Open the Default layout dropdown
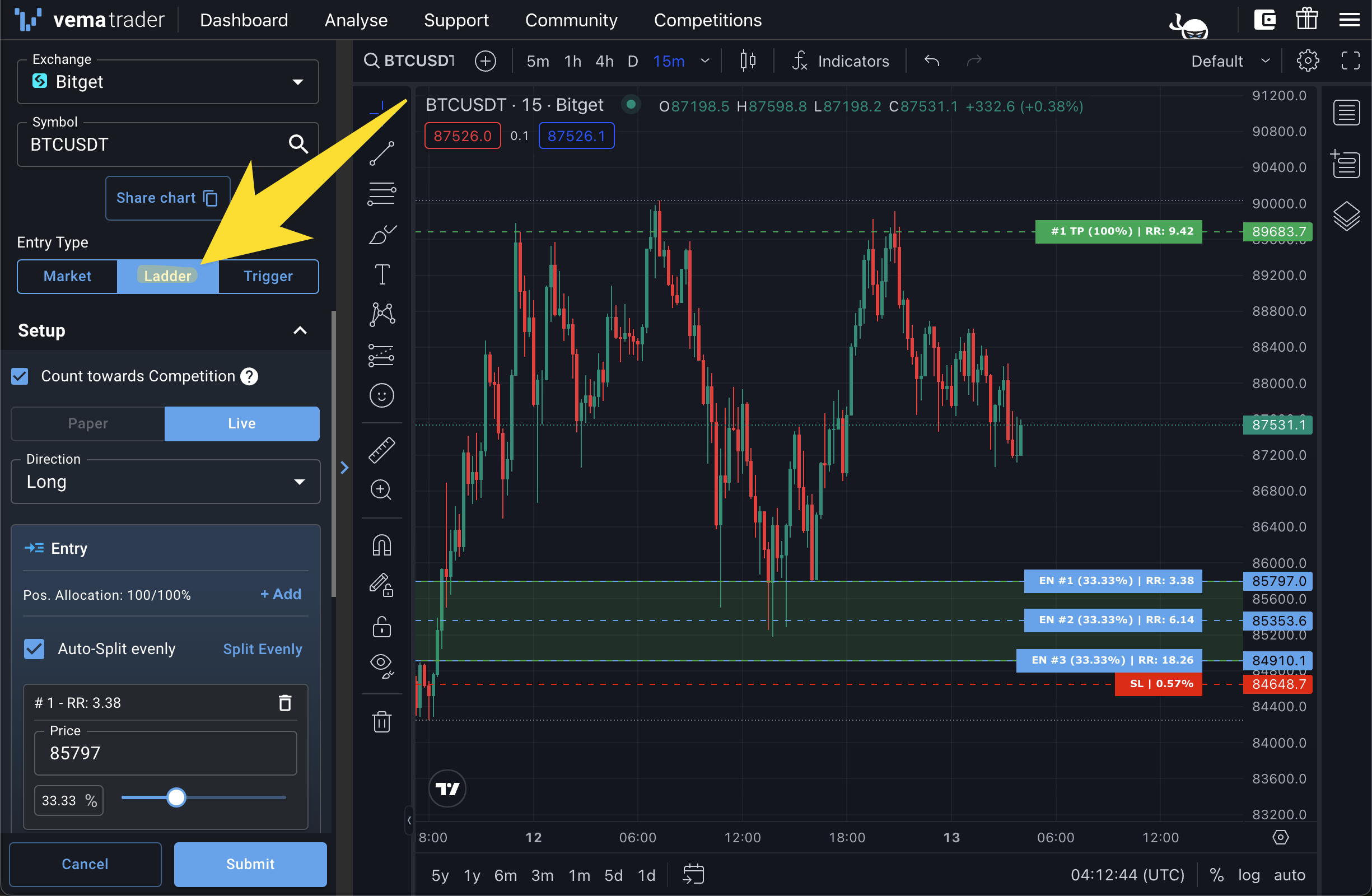 [1230, 60]
